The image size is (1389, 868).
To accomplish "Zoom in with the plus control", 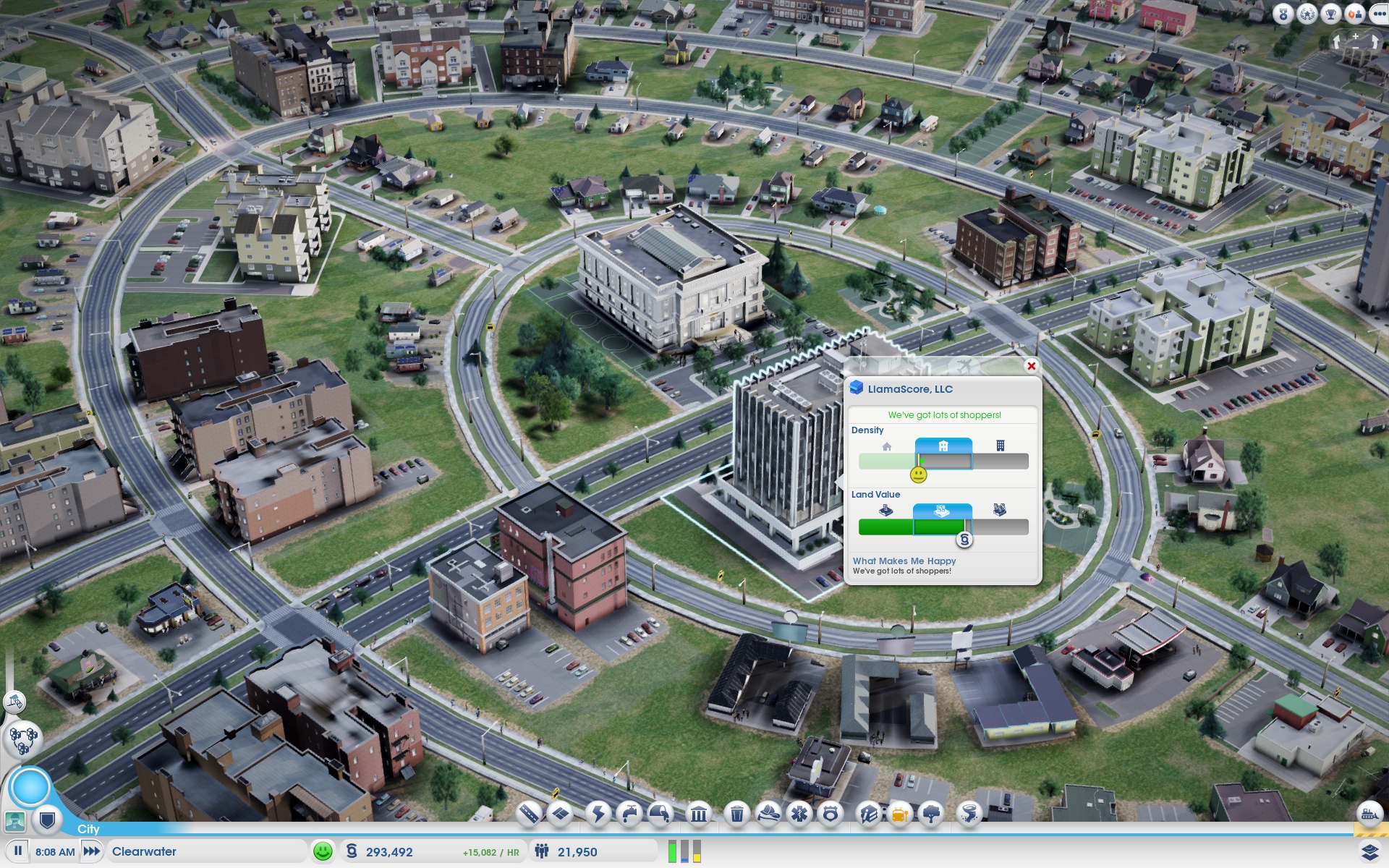I will pyautogui.click(x=1356, y=35).
